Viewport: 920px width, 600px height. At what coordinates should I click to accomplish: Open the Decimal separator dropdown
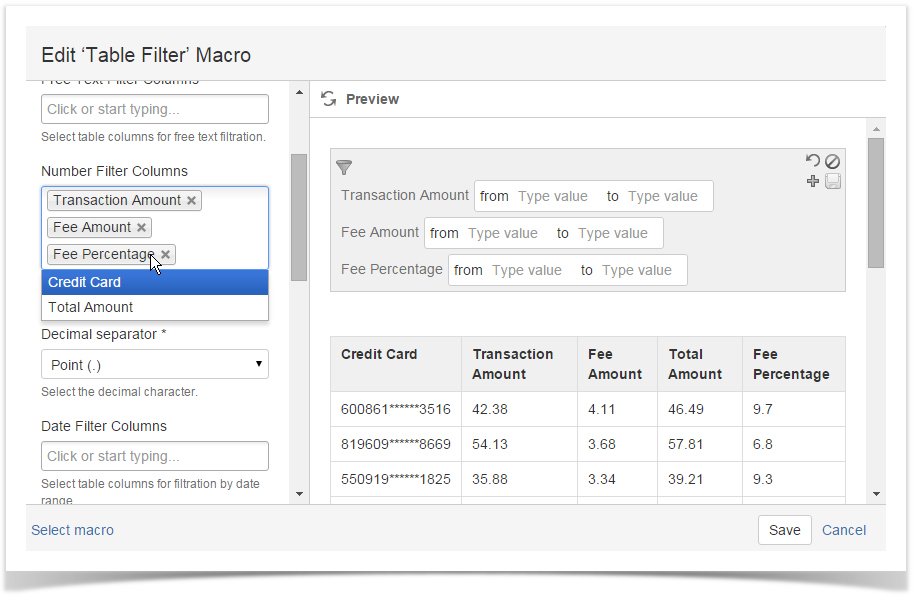(154, 364)
